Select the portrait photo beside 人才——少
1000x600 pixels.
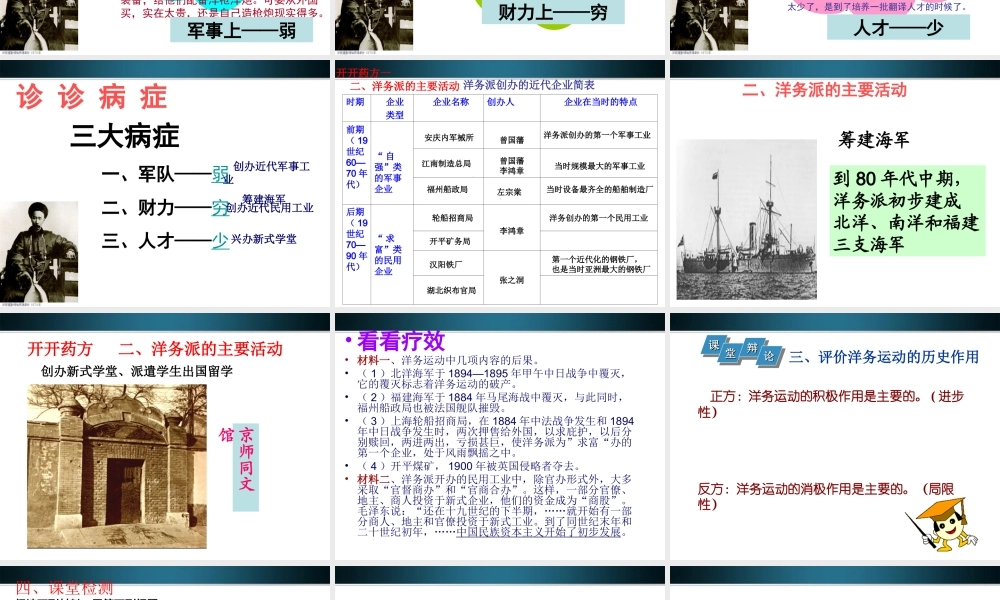709,25
